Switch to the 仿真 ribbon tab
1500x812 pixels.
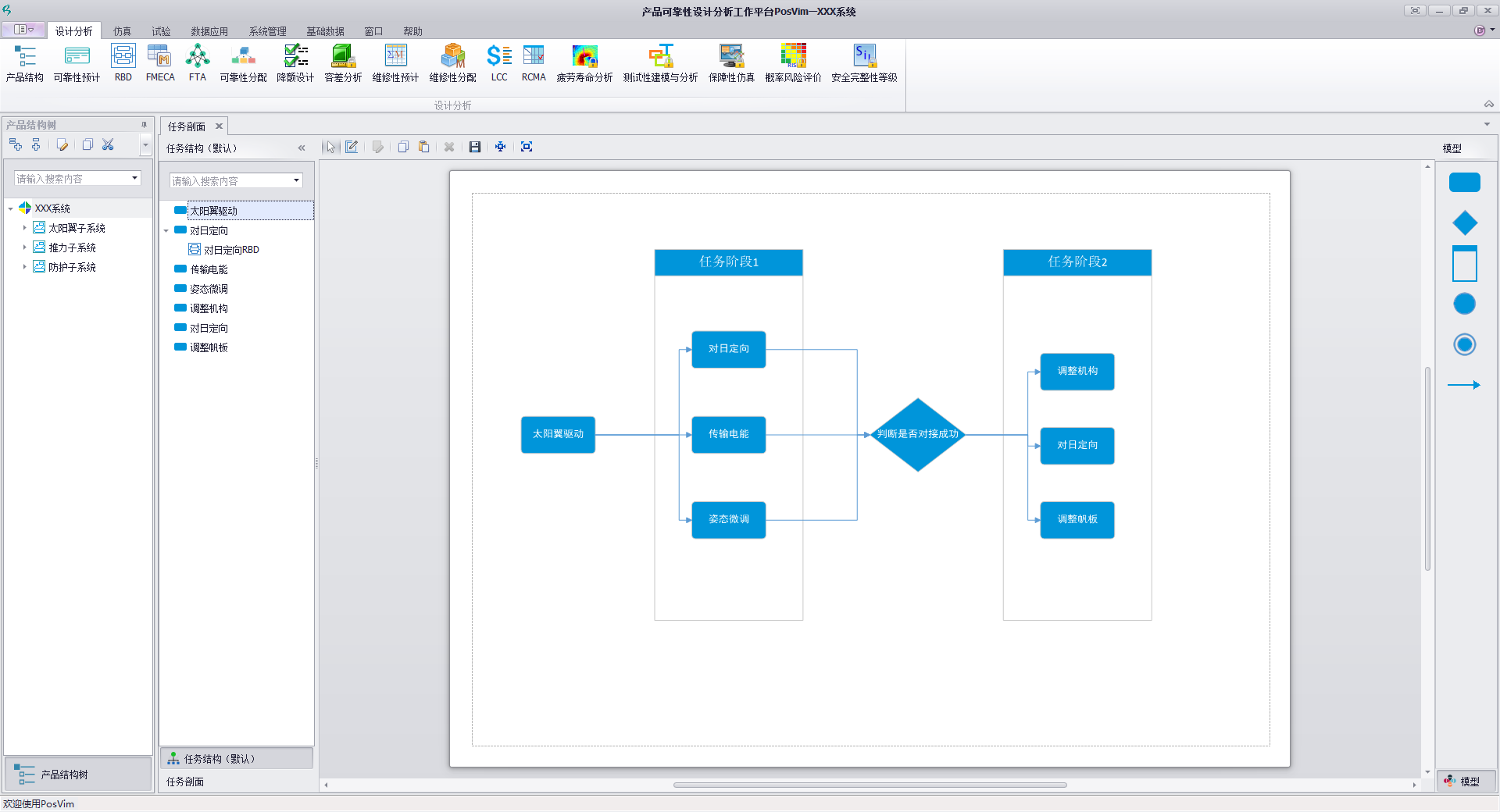point(122,31)
